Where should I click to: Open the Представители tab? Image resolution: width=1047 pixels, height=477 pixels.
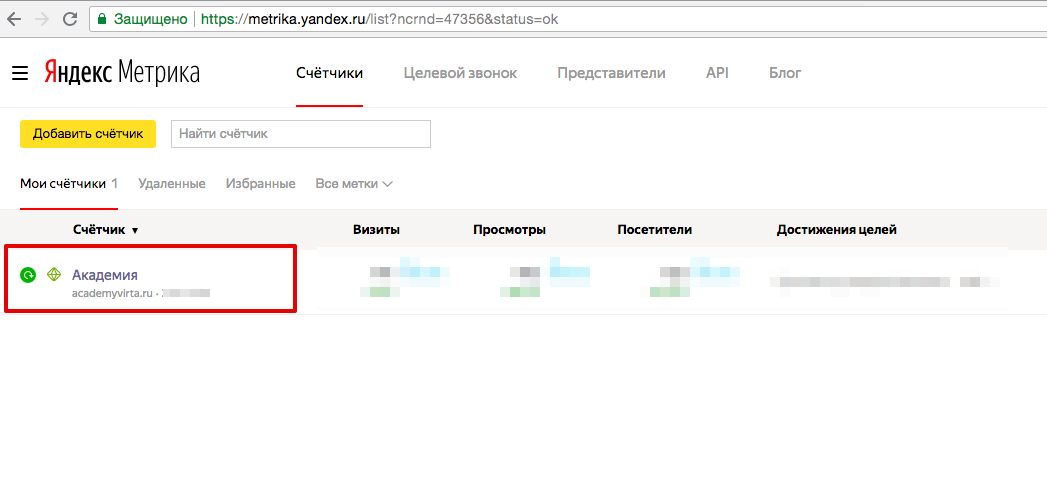tap(611, 73)
